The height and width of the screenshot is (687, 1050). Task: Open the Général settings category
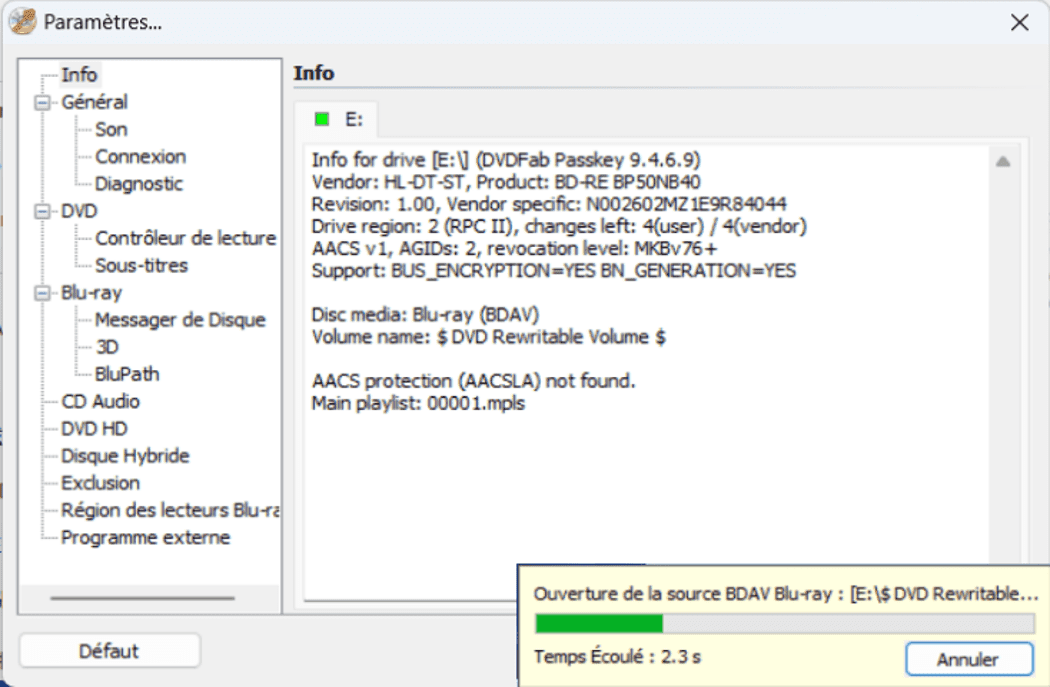94,102
